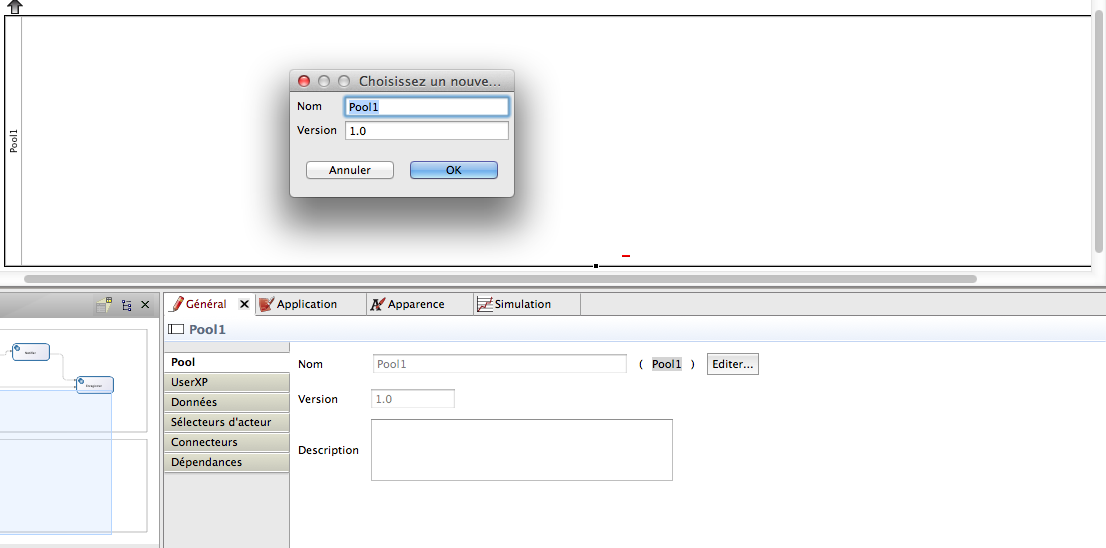
Task: Close the Général tab
Action: 244,304
